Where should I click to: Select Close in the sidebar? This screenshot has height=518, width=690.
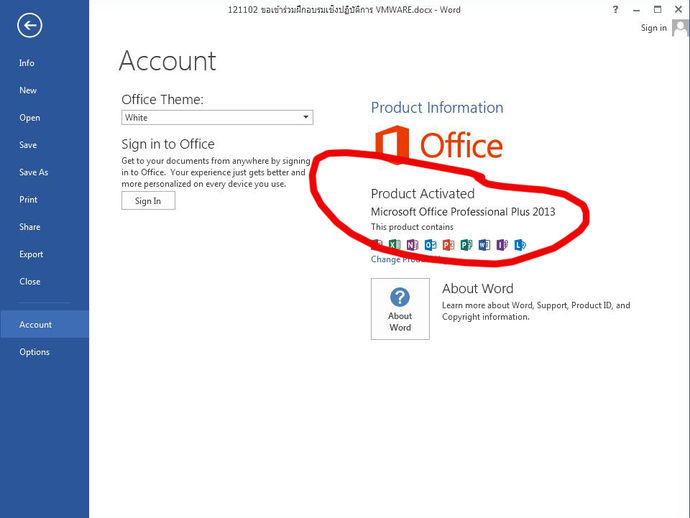coord(29,281)
